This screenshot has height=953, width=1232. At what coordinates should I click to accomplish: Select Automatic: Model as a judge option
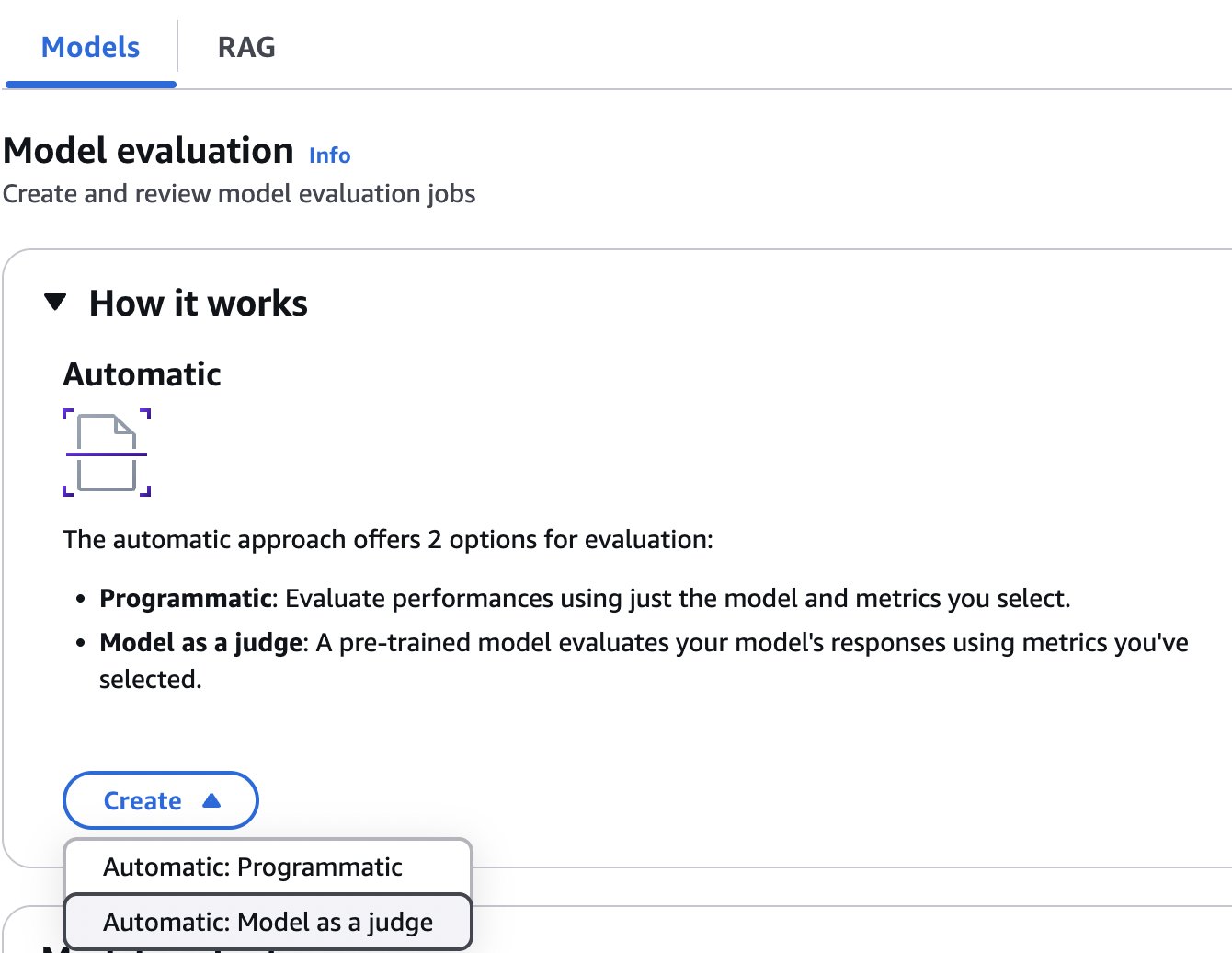click(x=268, y=923)
